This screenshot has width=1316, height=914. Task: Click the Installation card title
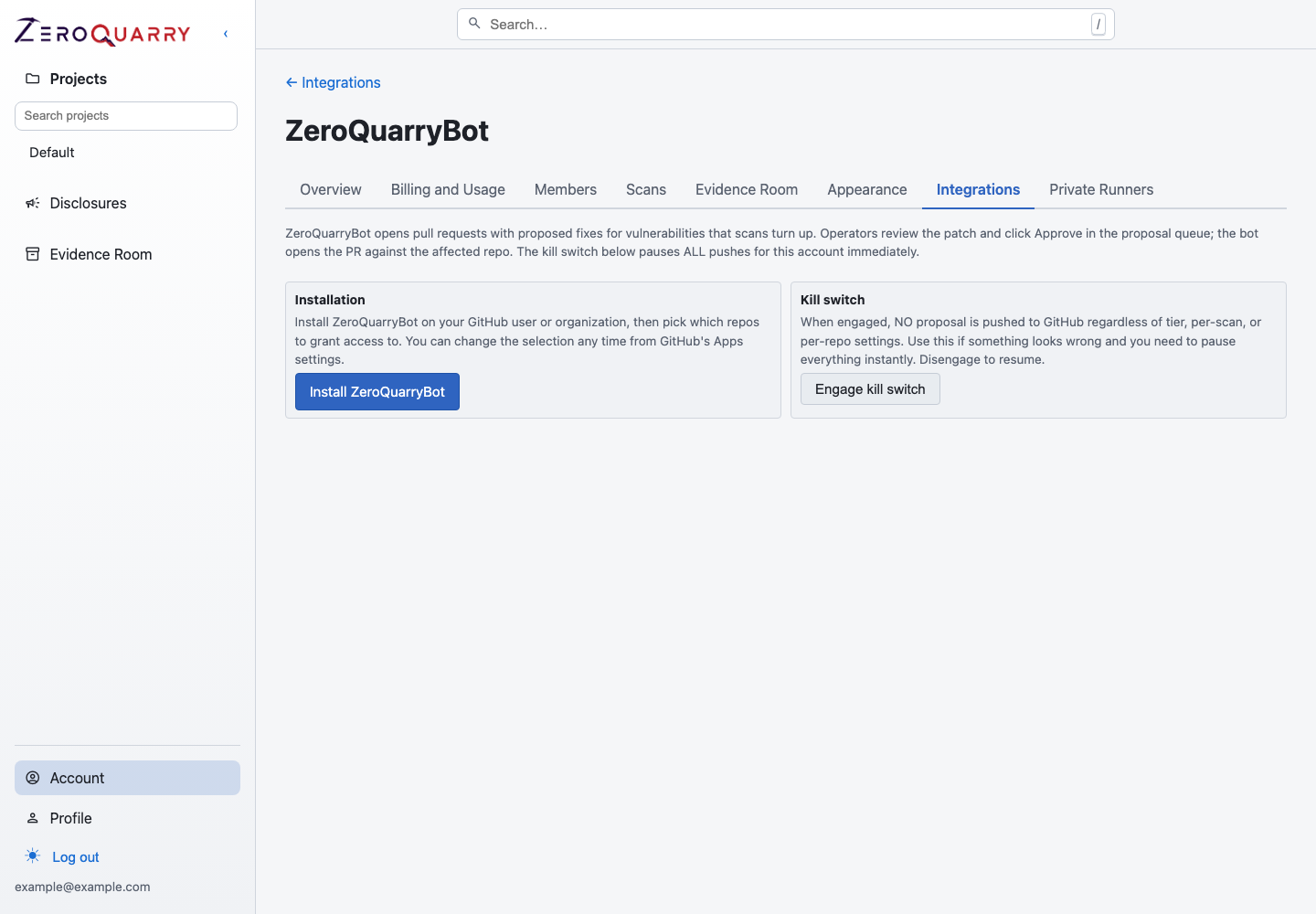tap(330, 300)
